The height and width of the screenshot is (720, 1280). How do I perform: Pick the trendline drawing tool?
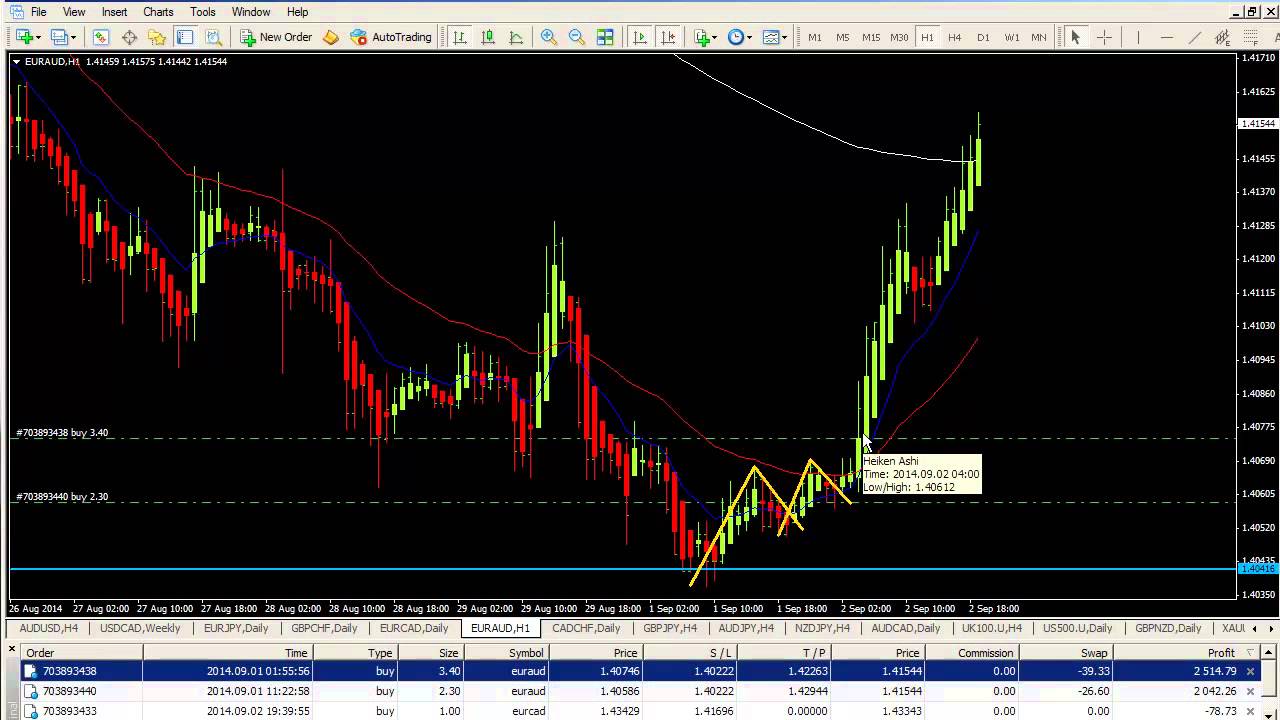click(x=1194, y=37)
